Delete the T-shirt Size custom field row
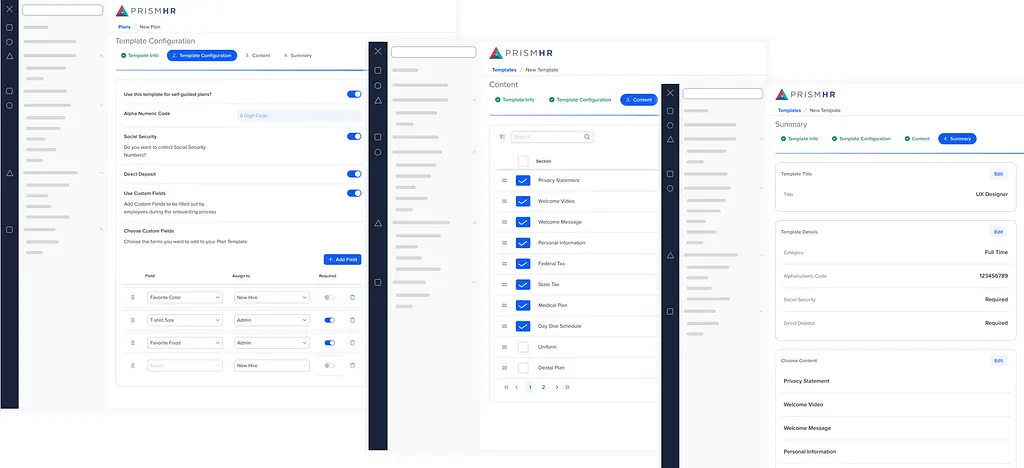 tap(353, 320)
